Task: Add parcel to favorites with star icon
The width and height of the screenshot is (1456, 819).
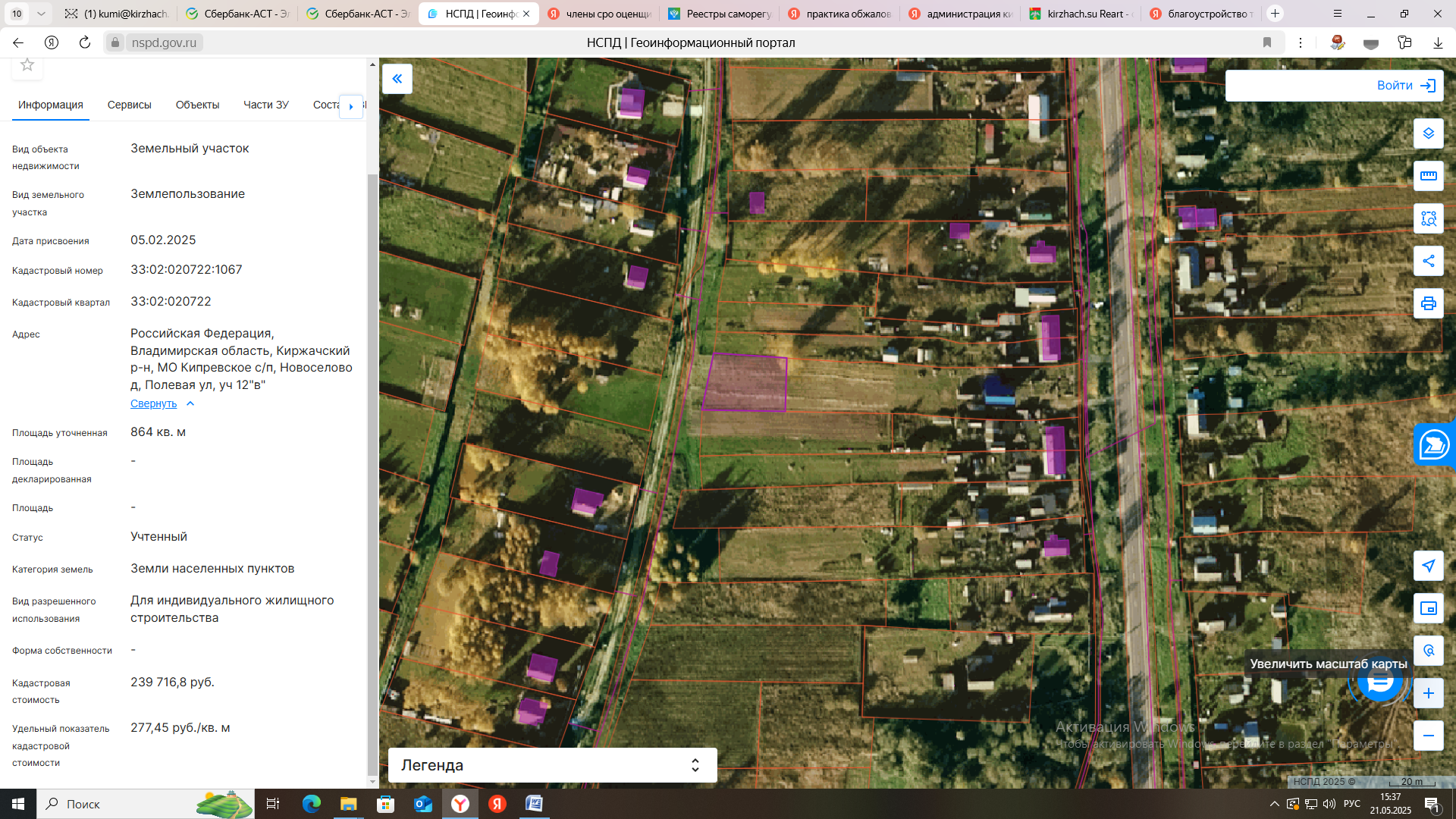Action: click(x=27, y=65)
